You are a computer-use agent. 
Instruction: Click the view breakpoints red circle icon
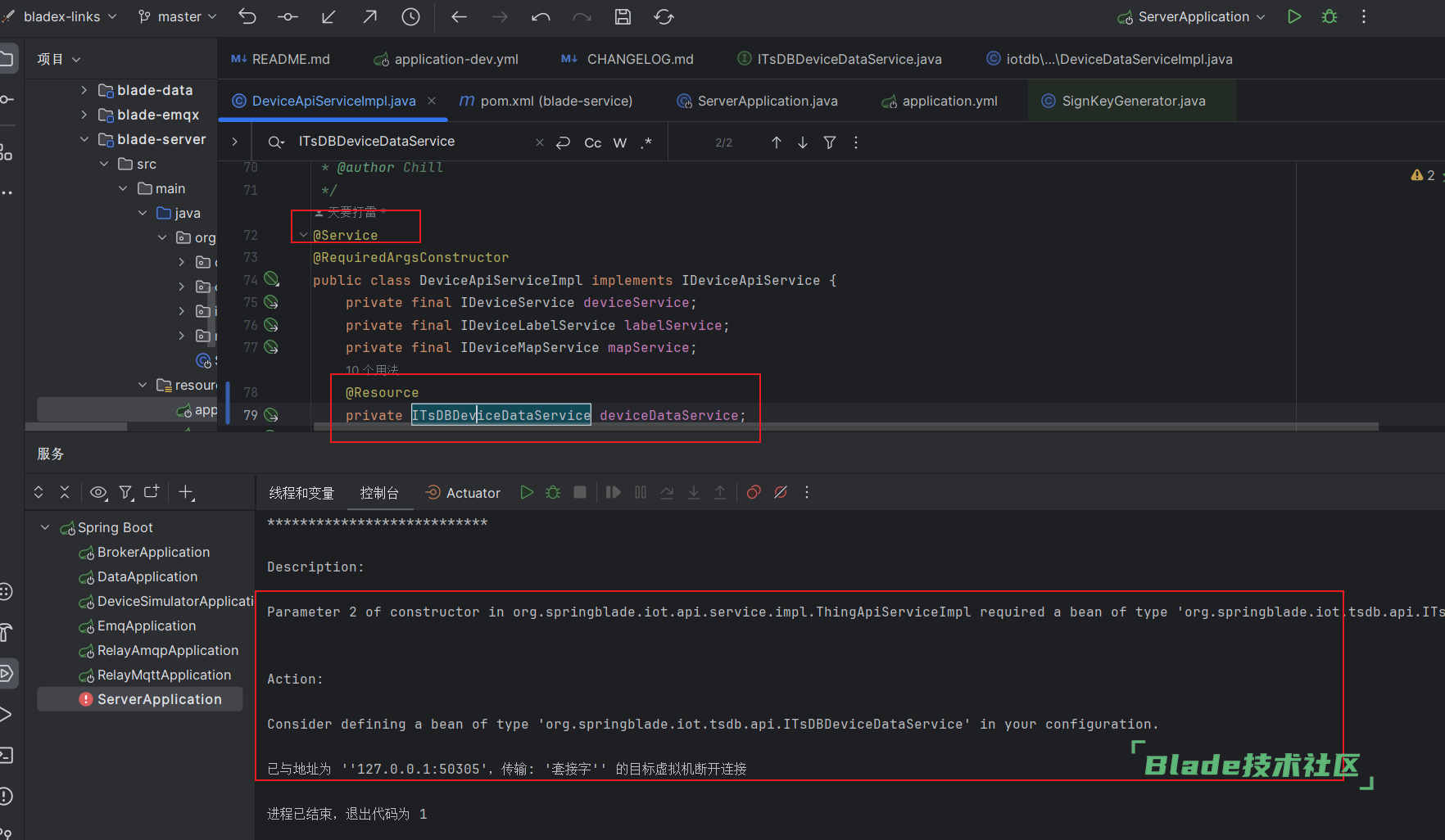754,492
